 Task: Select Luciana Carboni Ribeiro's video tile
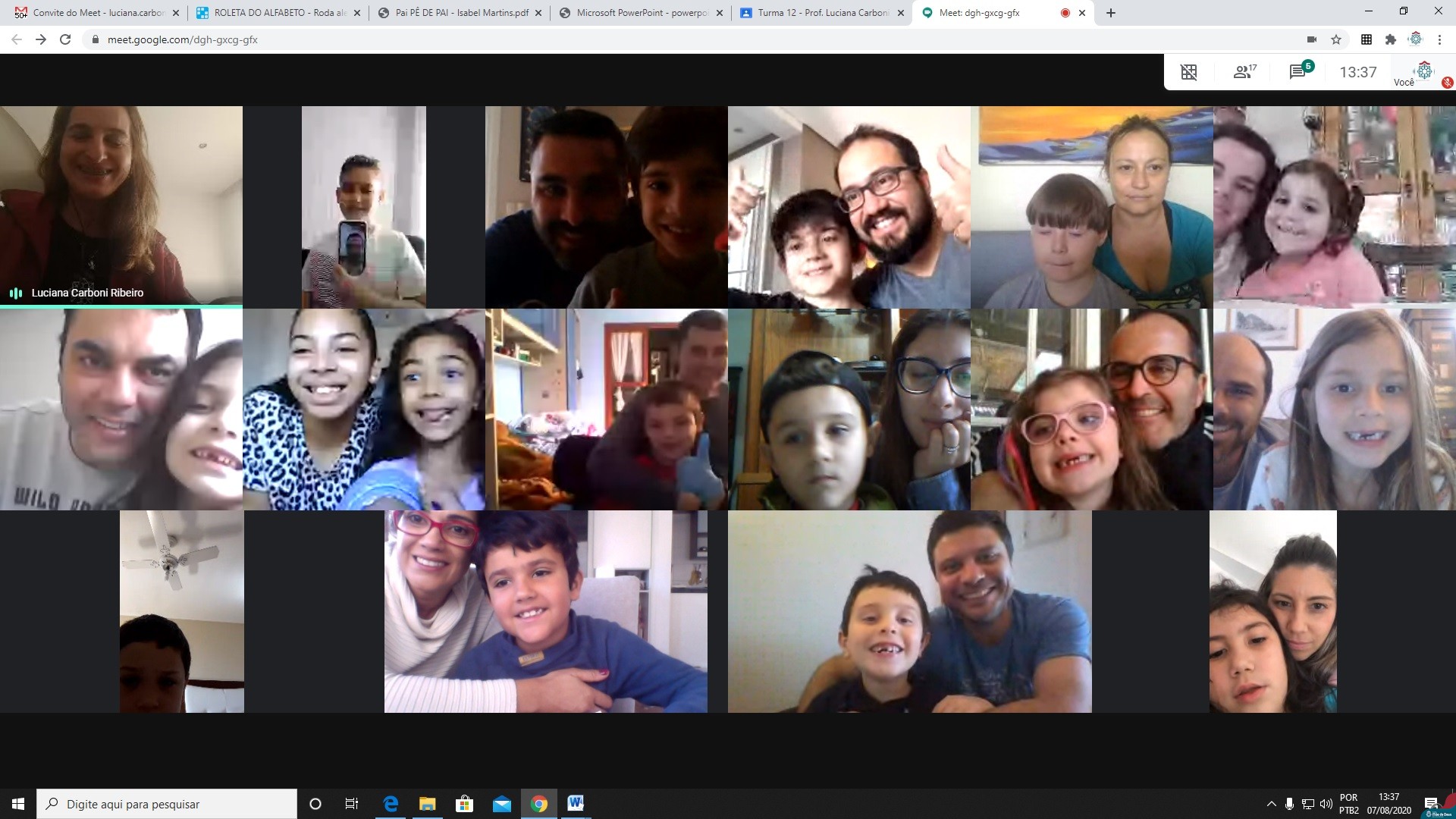pyautogui.click(x=121, y=206)
